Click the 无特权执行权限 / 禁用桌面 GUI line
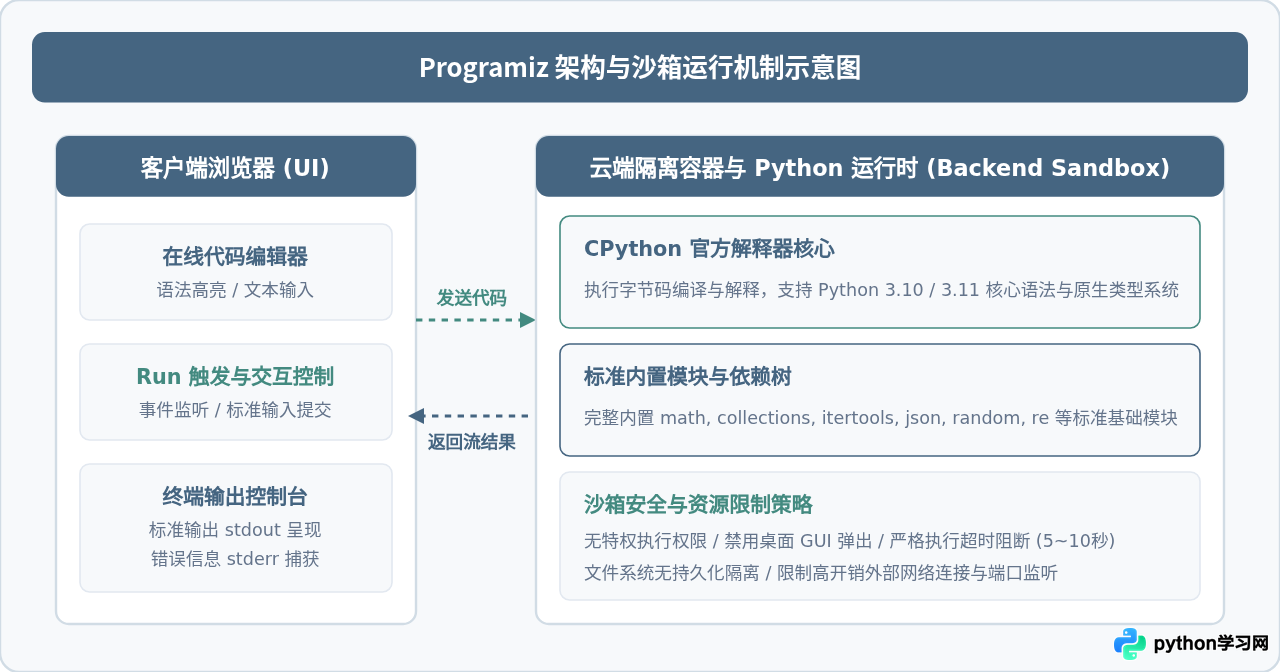 click(x=850, y=541)
